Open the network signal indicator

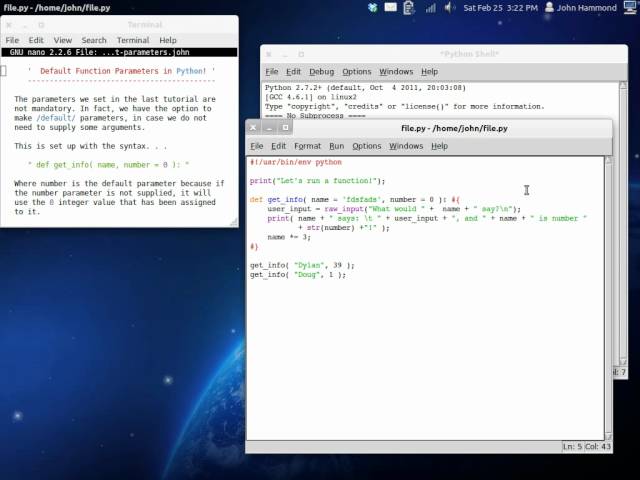click(430, 8)
